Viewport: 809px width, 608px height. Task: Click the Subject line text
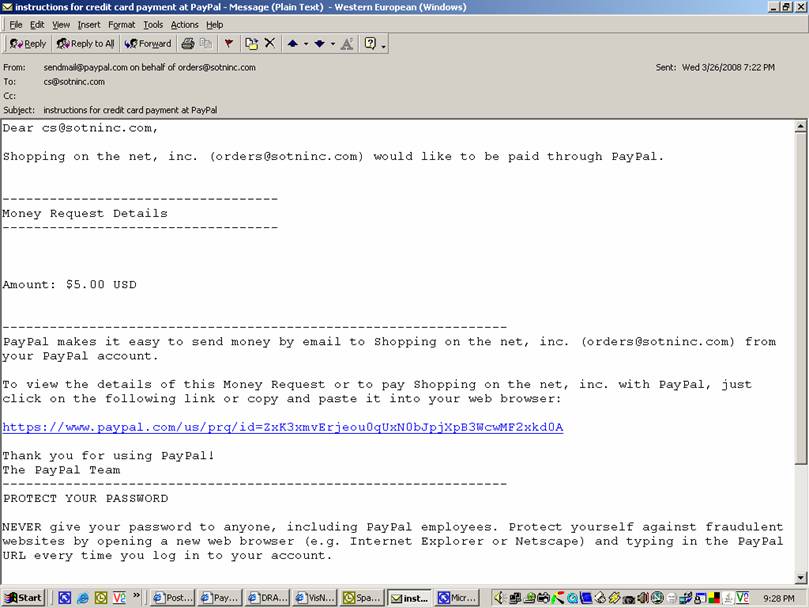tap(130, 110)
